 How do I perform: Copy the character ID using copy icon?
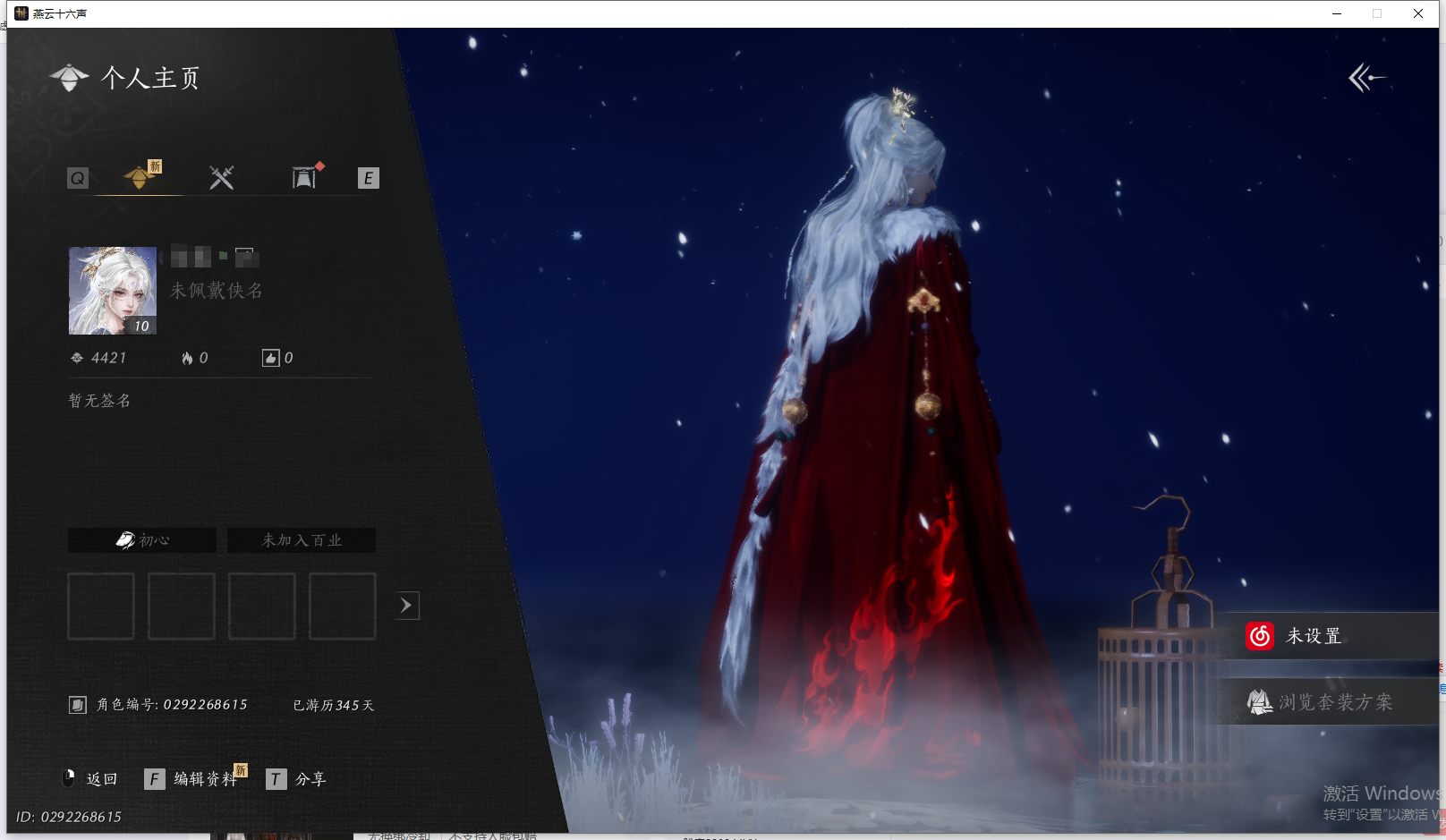click(x=78, y=705)
